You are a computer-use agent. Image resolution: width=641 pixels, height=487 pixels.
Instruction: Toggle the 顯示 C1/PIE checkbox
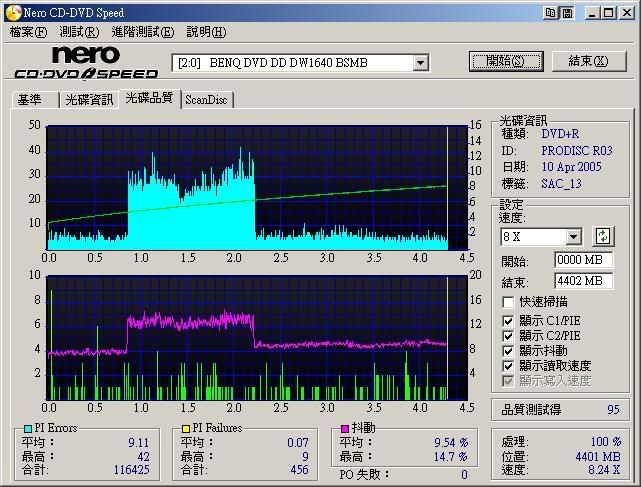point(509,321)
